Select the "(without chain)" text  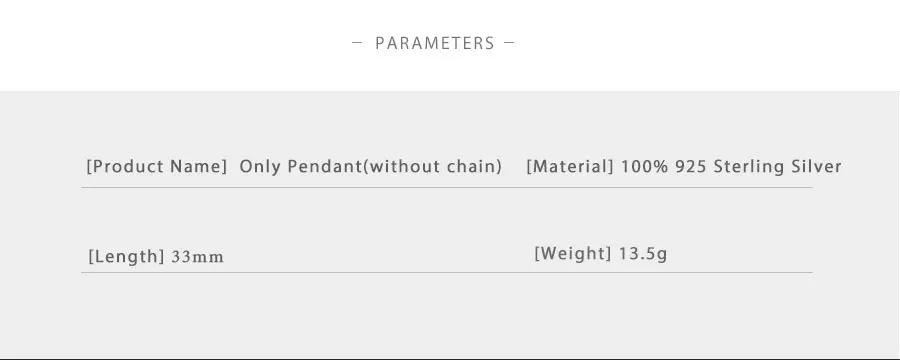(x=433, y=167)
